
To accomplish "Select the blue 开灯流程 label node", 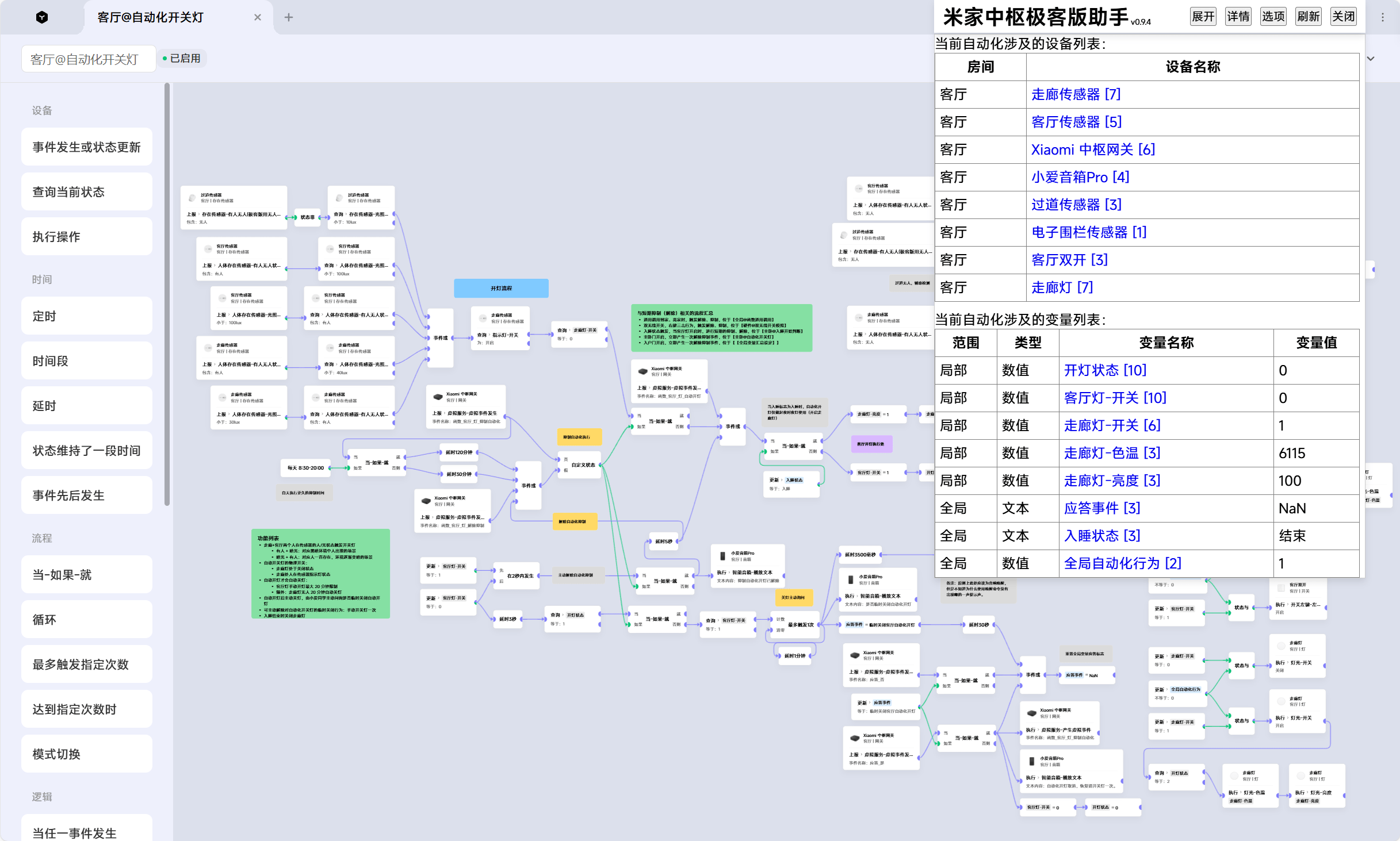I will 501,288.
